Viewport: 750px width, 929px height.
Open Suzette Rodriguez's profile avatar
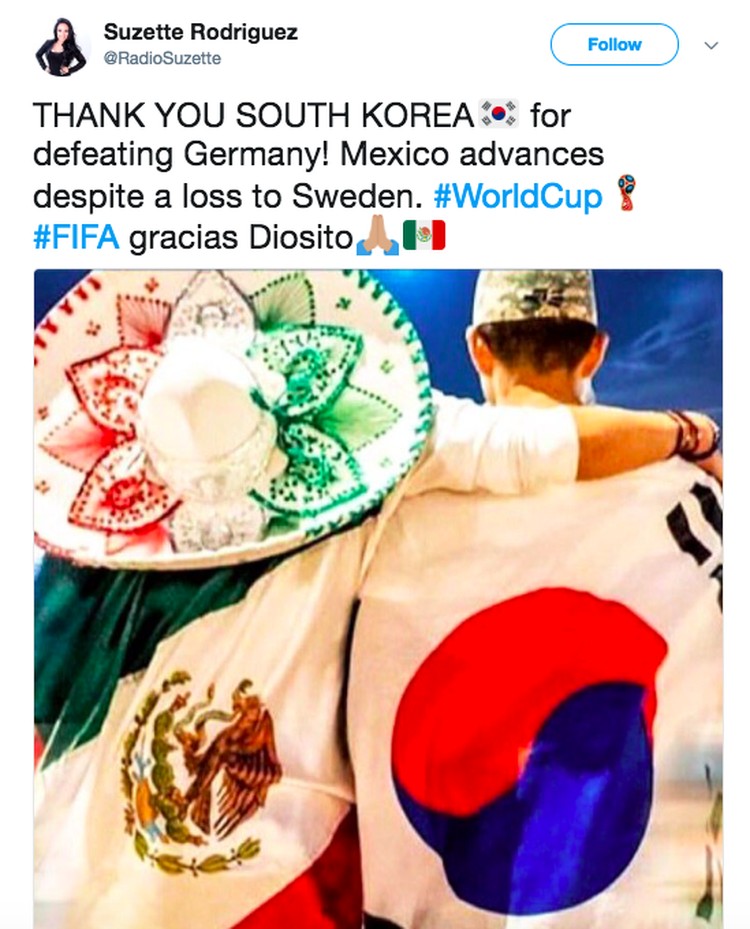(61, 47)
